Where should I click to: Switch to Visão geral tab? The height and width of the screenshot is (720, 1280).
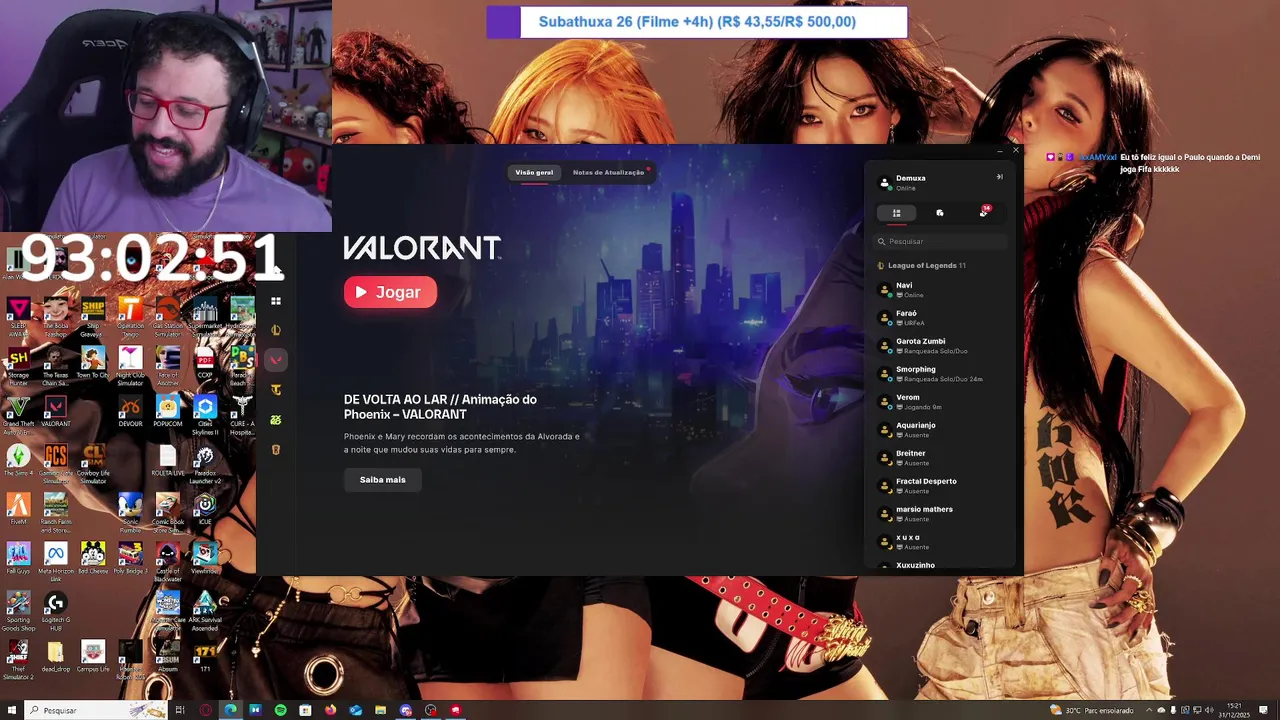coord(534,172)
